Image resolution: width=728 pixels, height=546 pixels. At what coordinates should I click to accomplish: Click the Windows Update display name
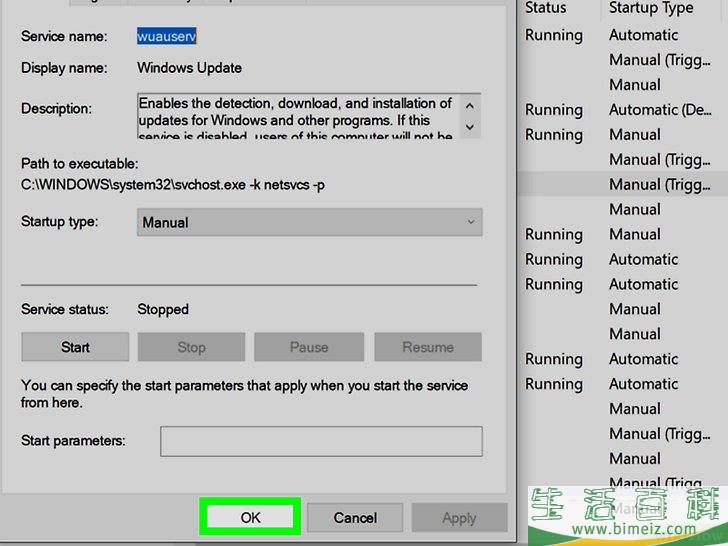point(189,68)
